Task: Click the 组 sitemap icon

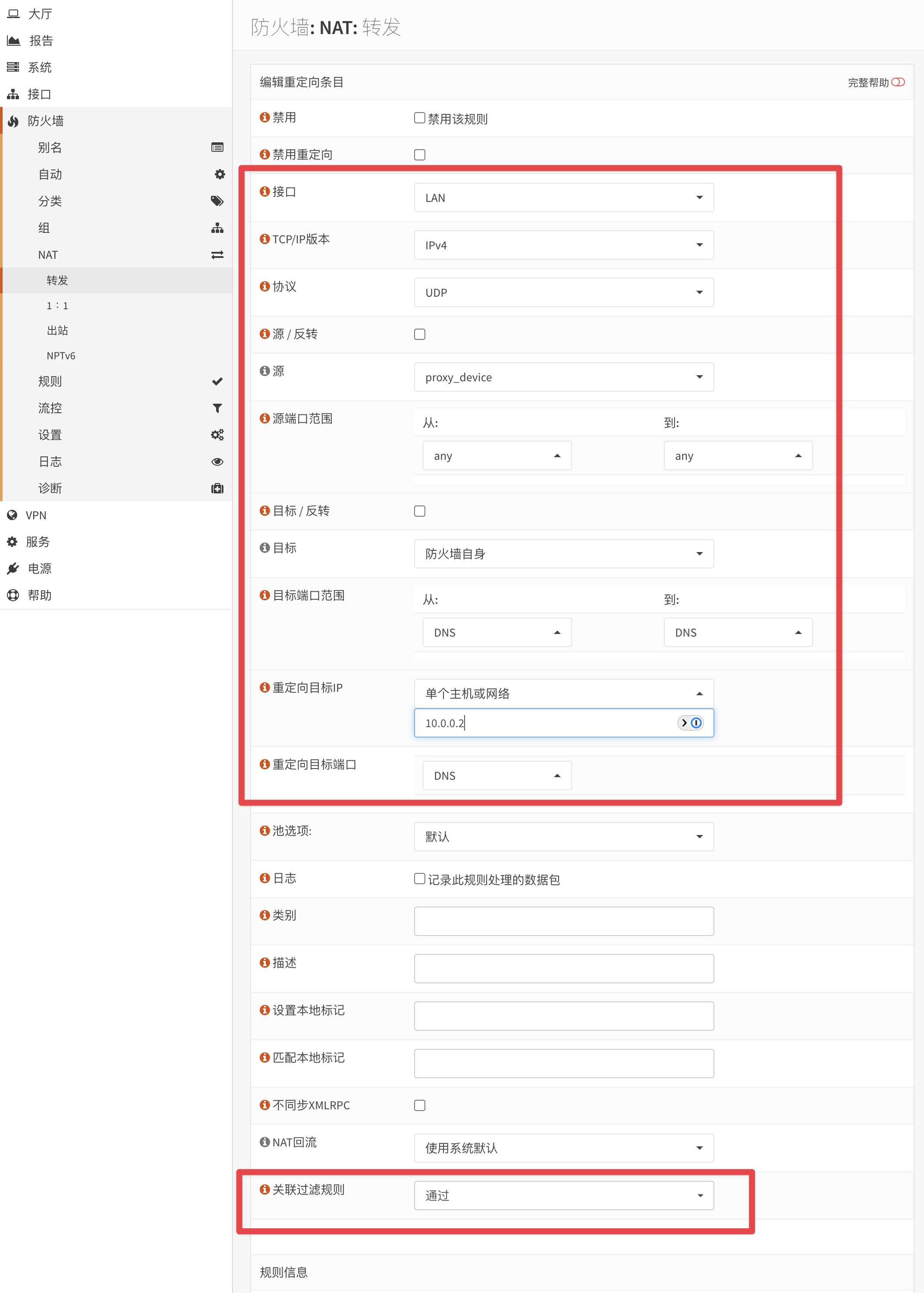Action: (217, 228)
